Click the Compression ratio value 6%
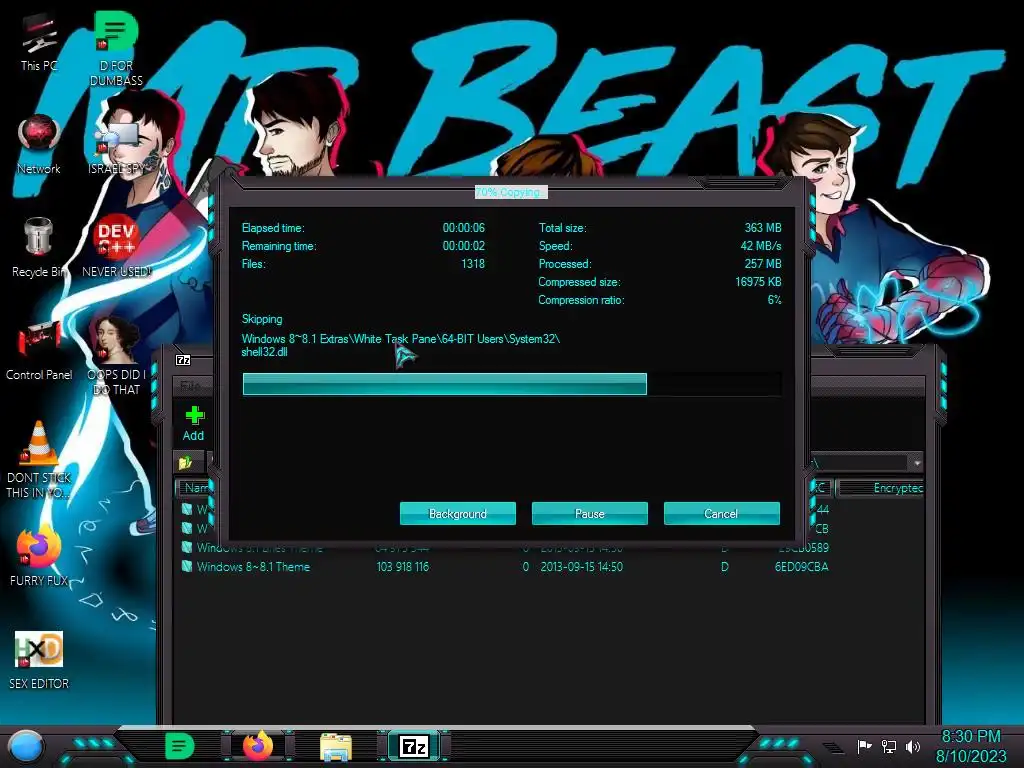The width and height of the screenshot is (1024, 768). pos(775,300)
